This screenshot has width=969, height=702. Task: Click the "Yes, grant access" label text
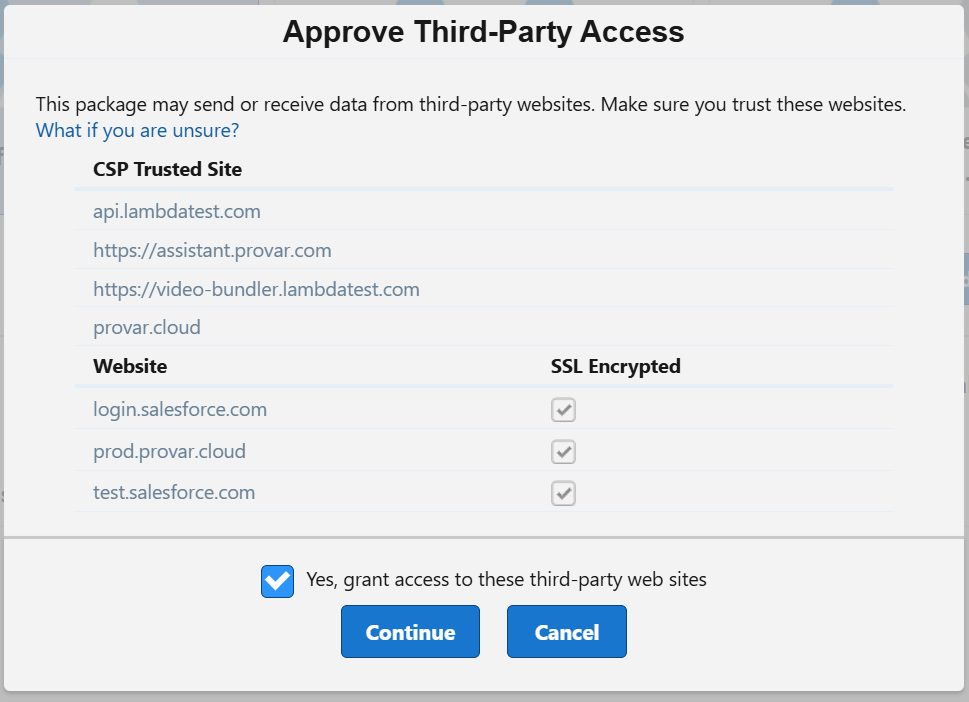[506, 579]
